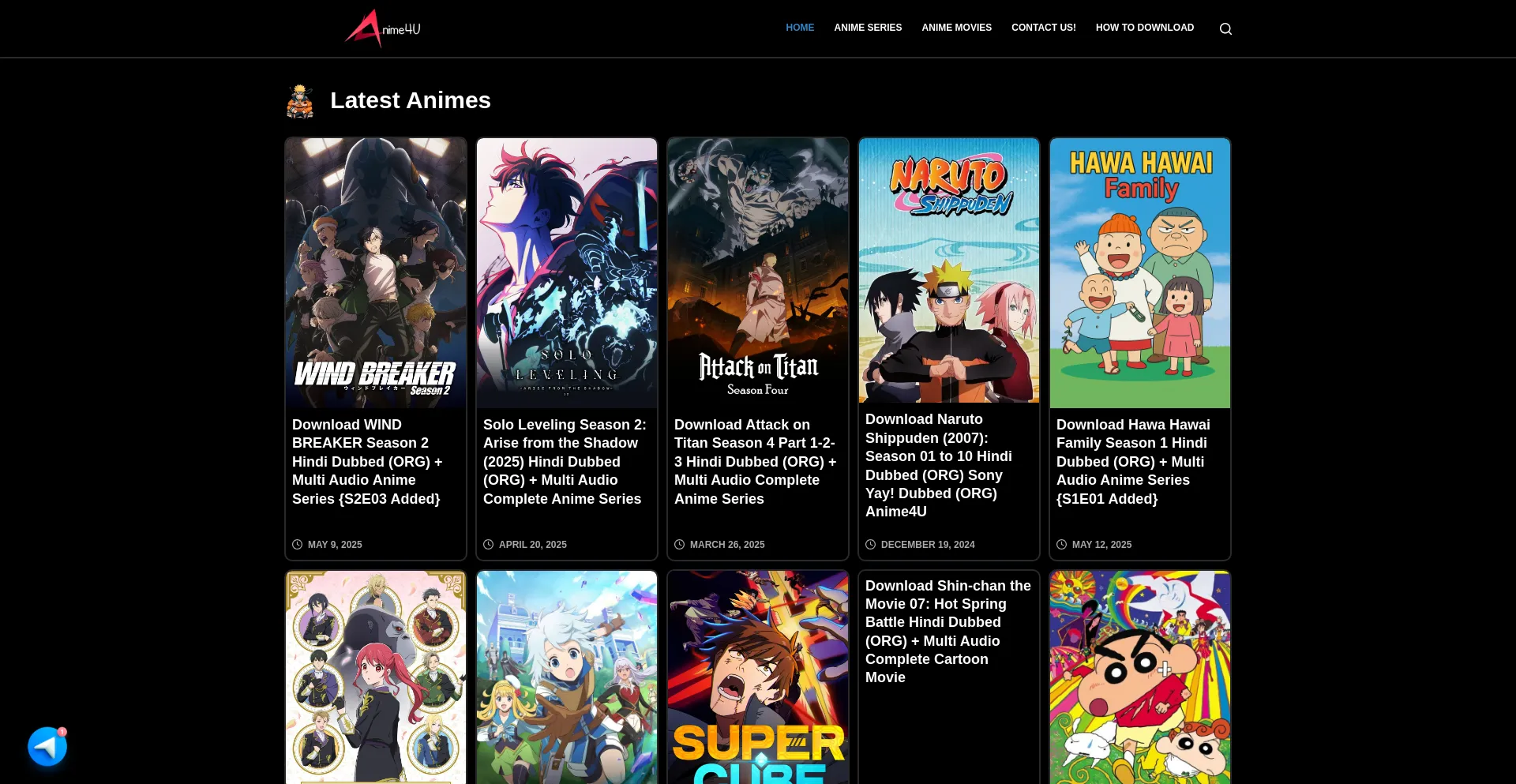
Task: Open the CONTACT US! page
Action: click(1043, 28)
